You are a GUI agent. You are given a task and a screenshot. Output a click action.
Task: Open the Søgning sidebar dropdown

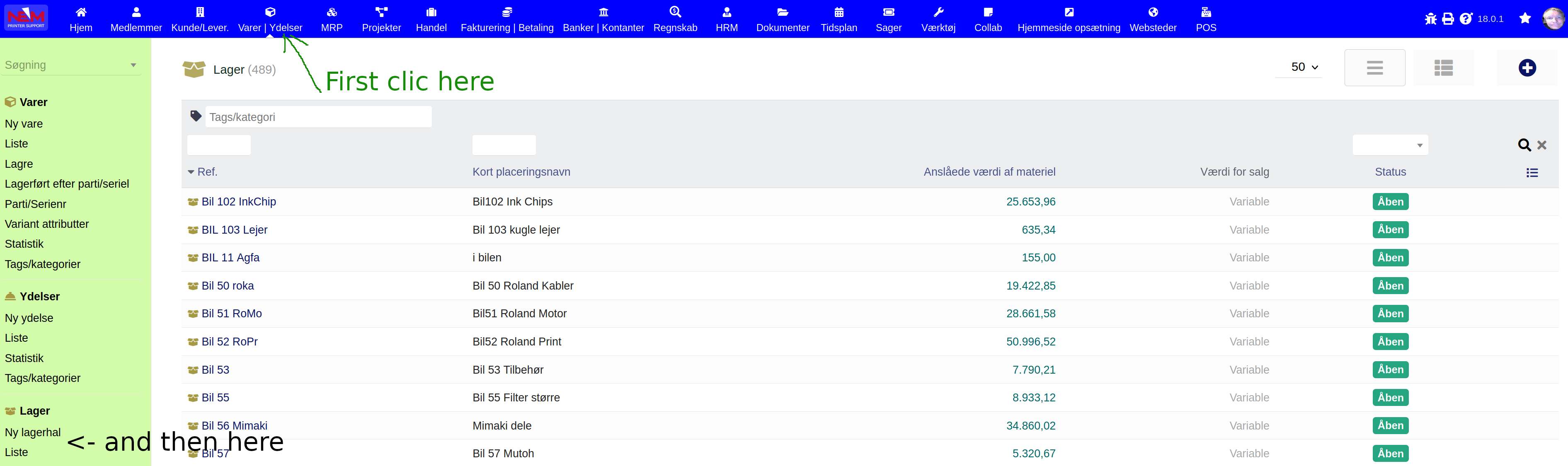coord(70,65)
